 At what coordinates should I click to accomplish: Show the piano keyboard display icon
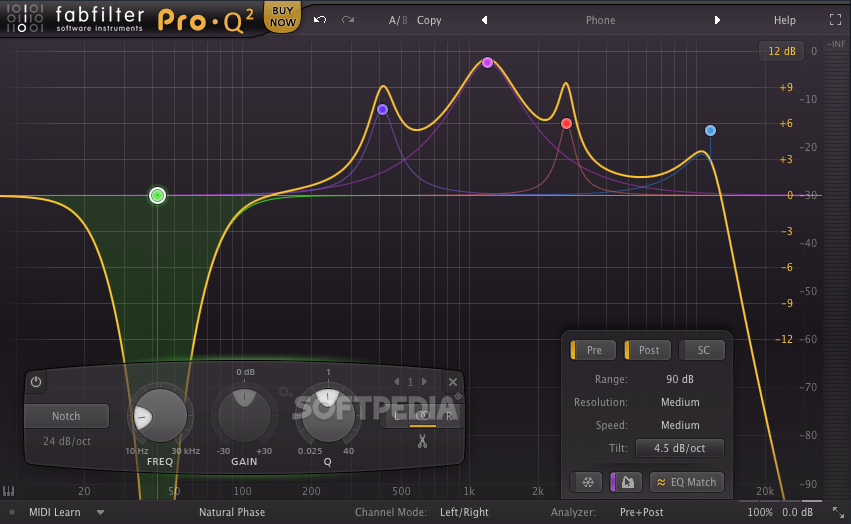[8, 491]
